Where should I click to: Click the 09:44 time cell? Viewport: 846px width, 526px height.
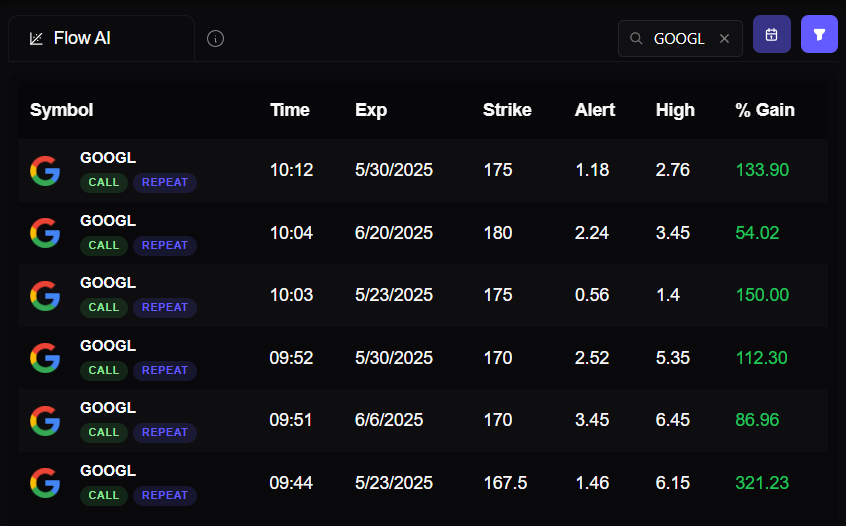pyautogui.click(x=291, y=483)
